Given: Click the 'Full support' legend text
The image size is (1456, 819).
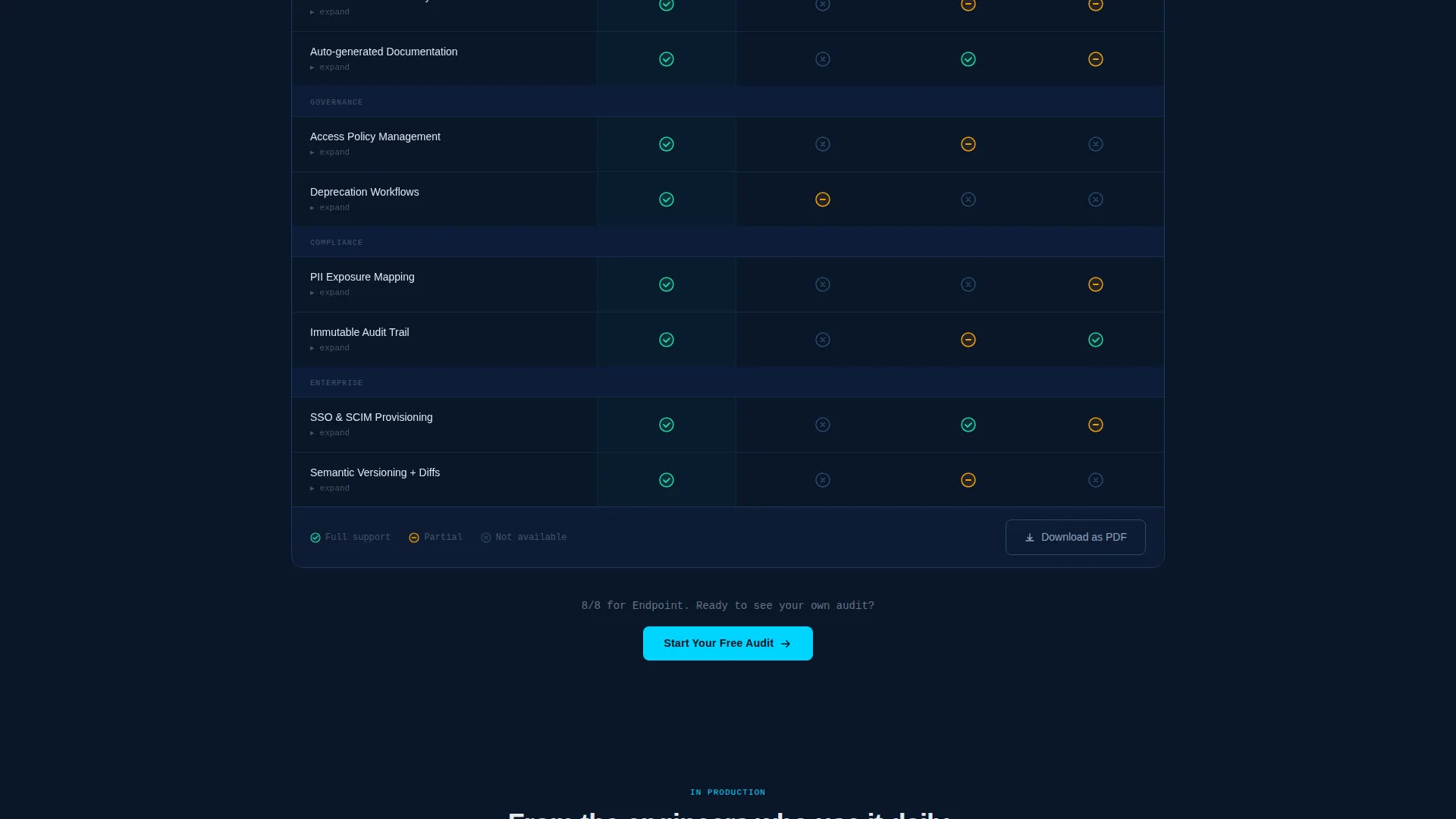Looking at the screenshot, I should point(358,537).
